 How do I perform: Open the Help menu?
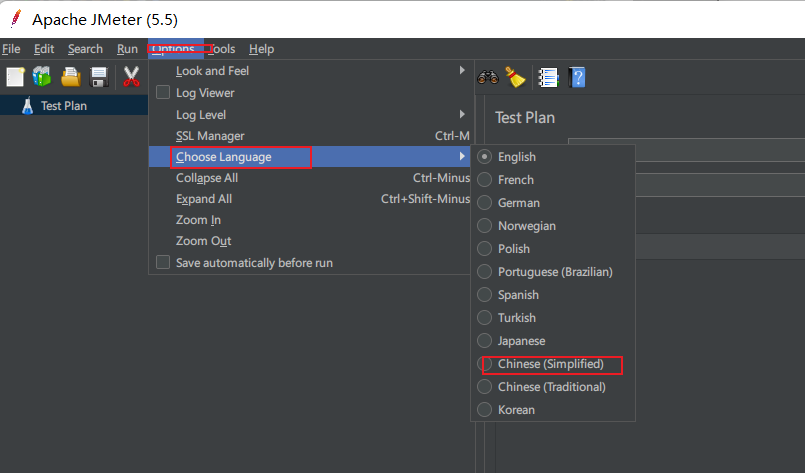[x=261, y=49]
